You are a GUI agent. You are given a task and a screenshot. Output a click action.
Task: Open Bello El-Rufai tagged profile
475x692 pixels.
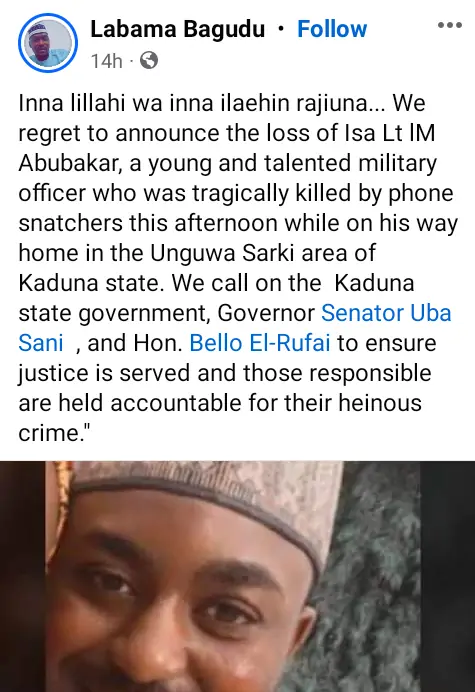260,343
